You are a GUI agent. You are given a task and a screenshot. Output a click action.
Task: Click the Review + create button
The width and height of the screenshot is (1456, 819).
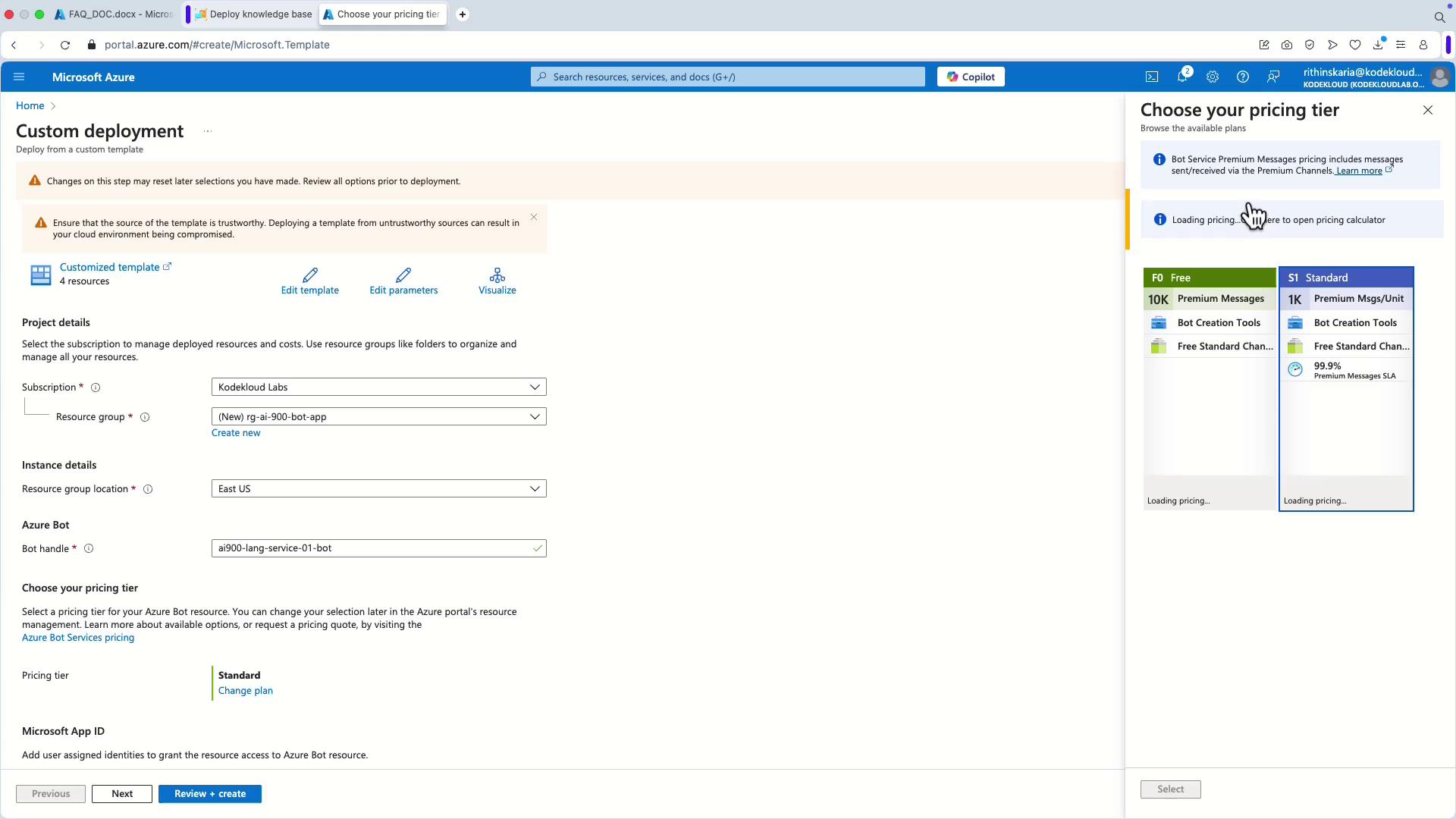pos(209,793)
